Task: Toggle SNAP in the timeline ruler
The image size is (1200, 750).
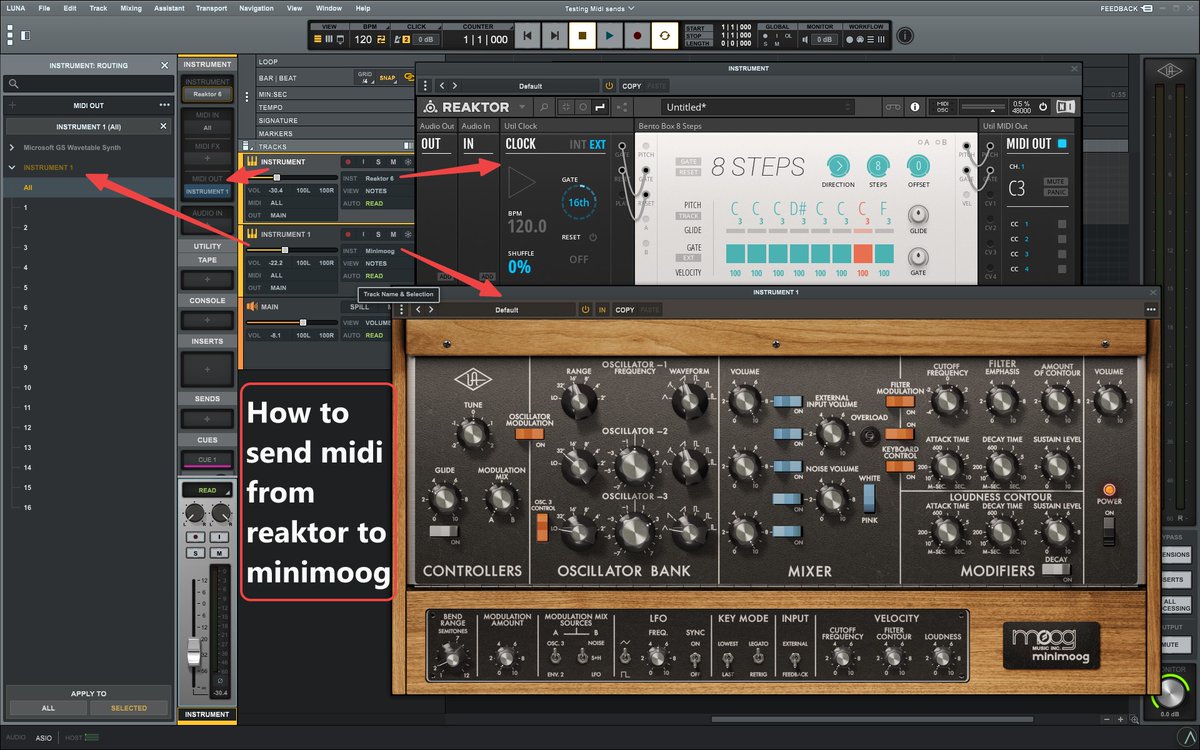Action: (x=387, y=77)
